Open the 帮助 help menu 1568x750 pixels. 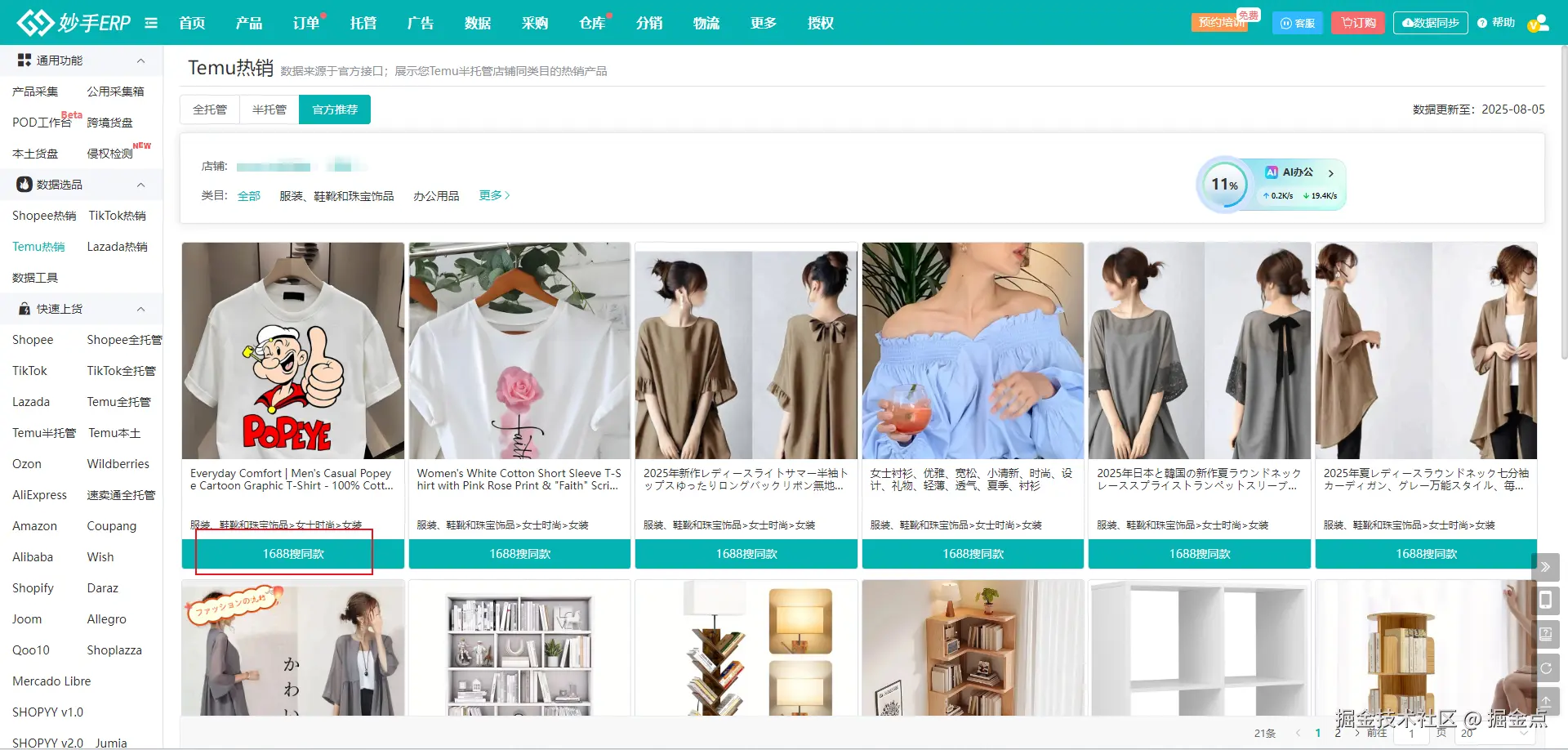pyautogui.click(x=1496, y=23)
